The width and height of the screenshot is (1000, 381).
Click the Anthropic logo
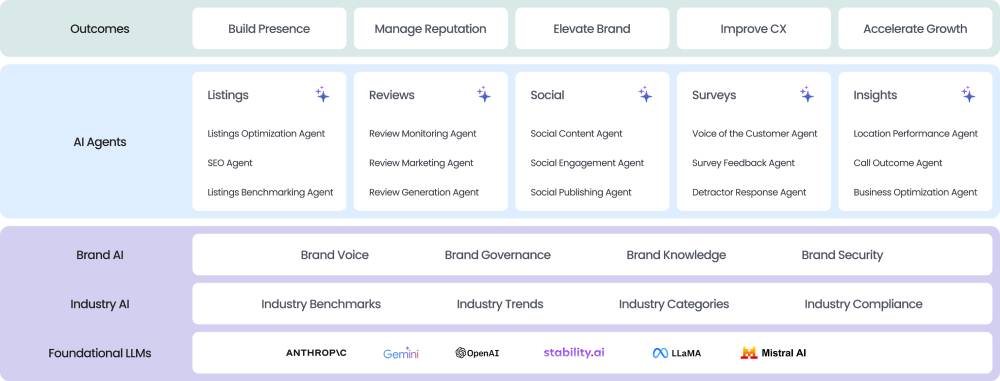pyautogui.click(x=316, y=353)
